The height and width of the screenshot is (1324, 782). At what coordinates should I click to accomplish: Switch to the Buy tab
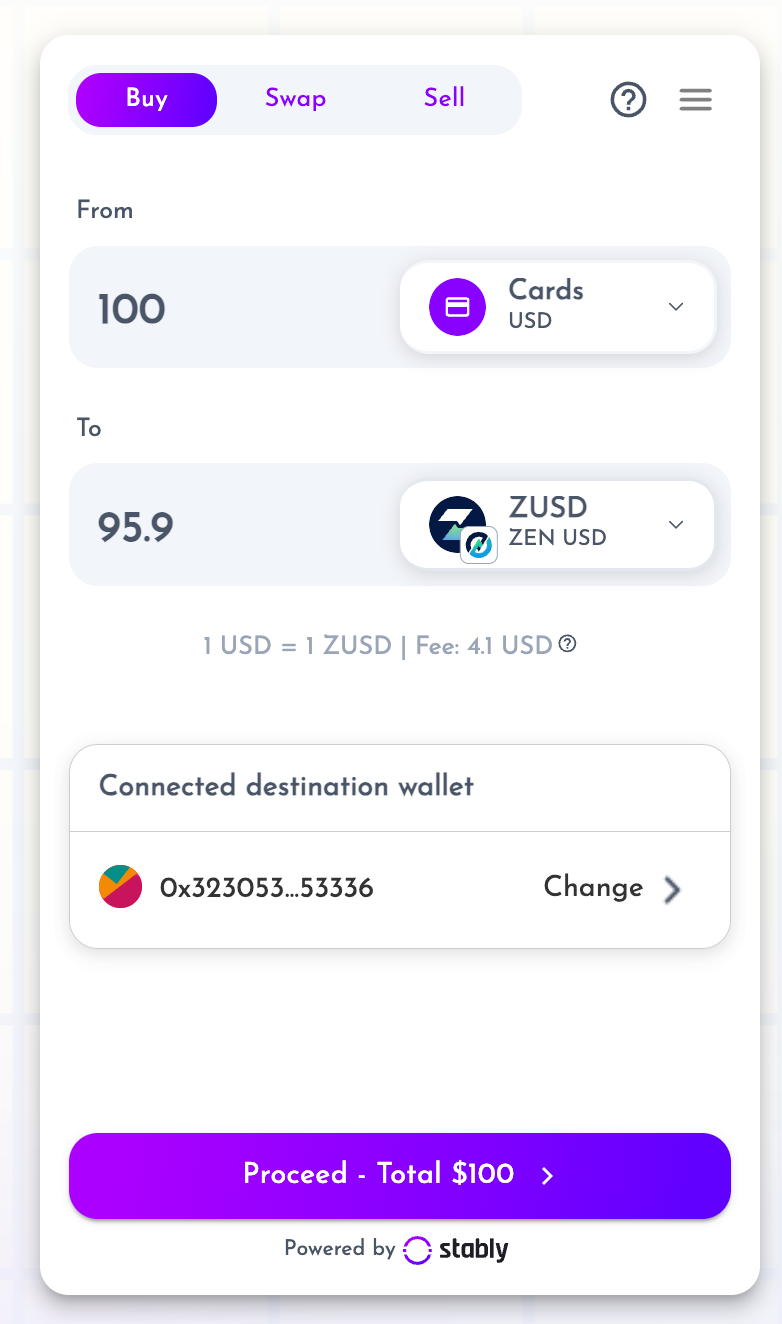tap(146, 99)
